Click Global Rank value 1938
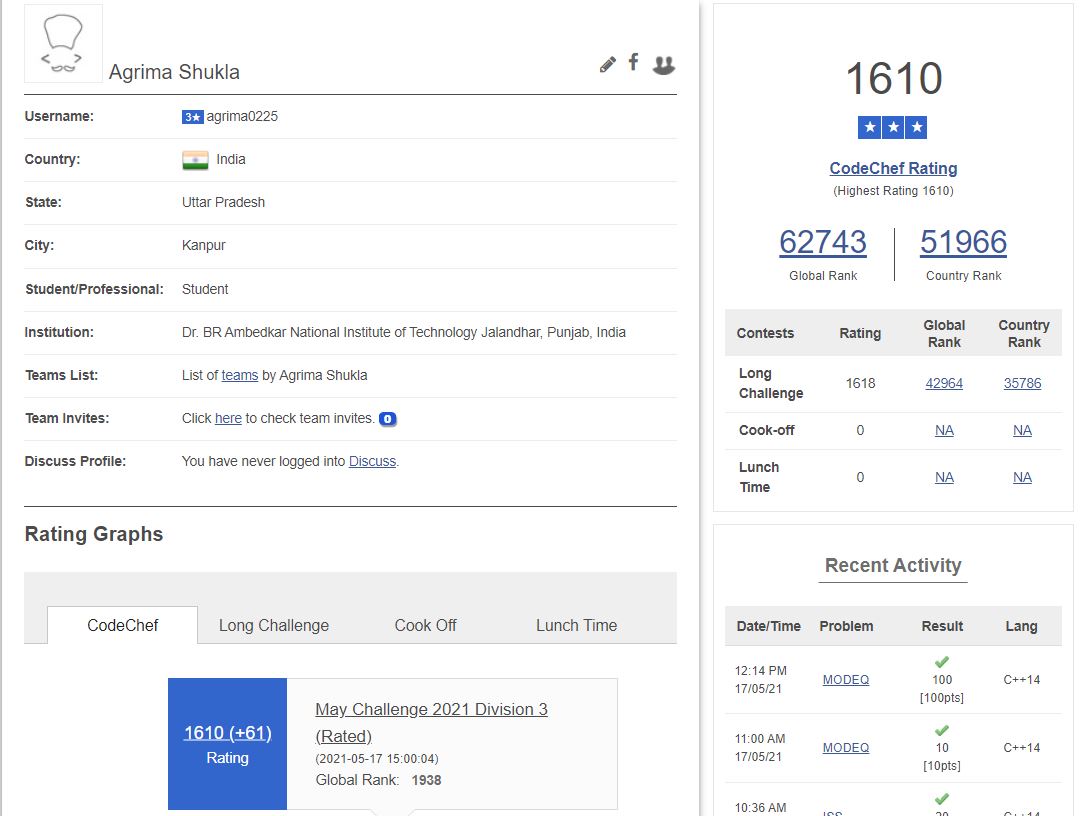 426,780
